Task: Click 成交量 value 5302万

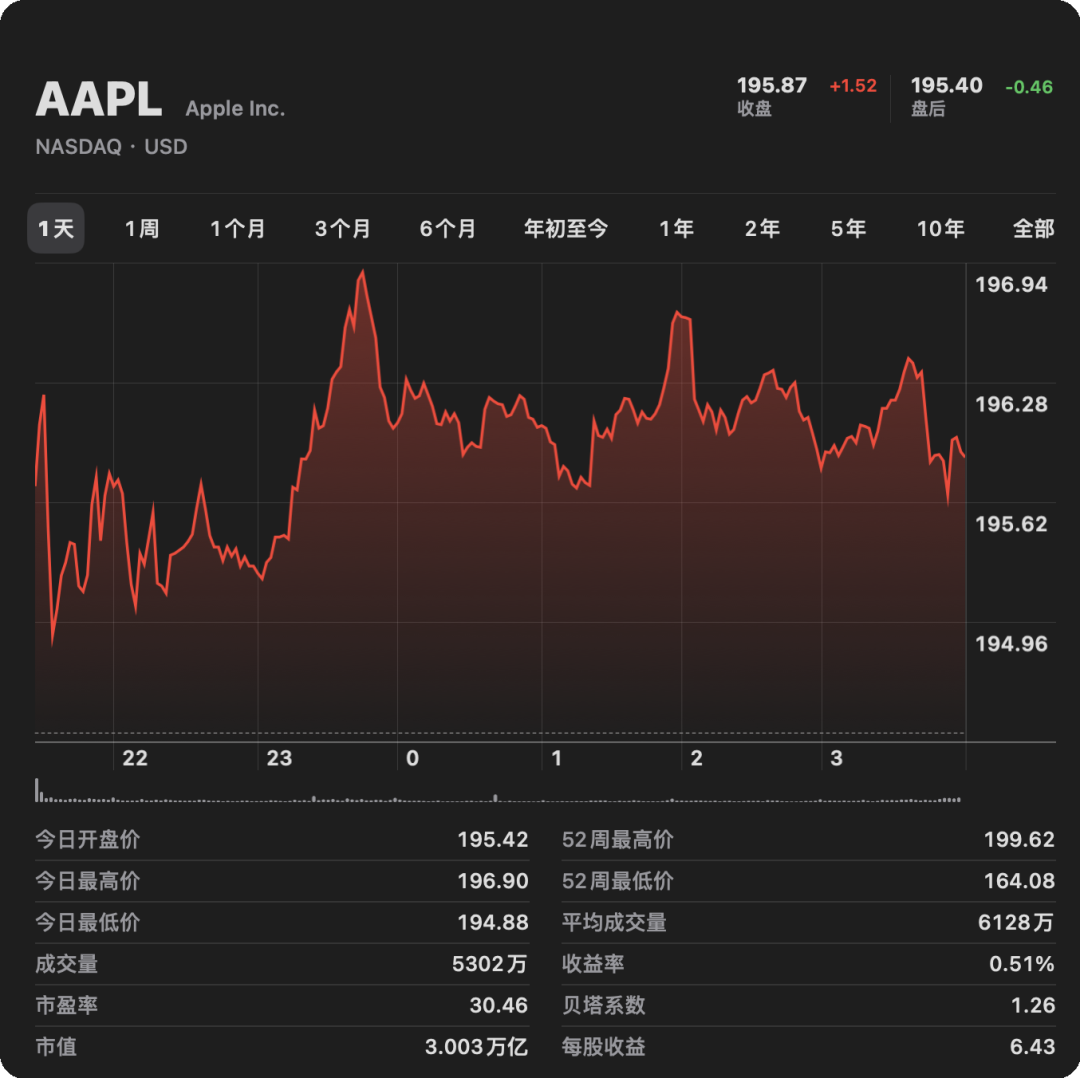Action: (x=490, y=964)
